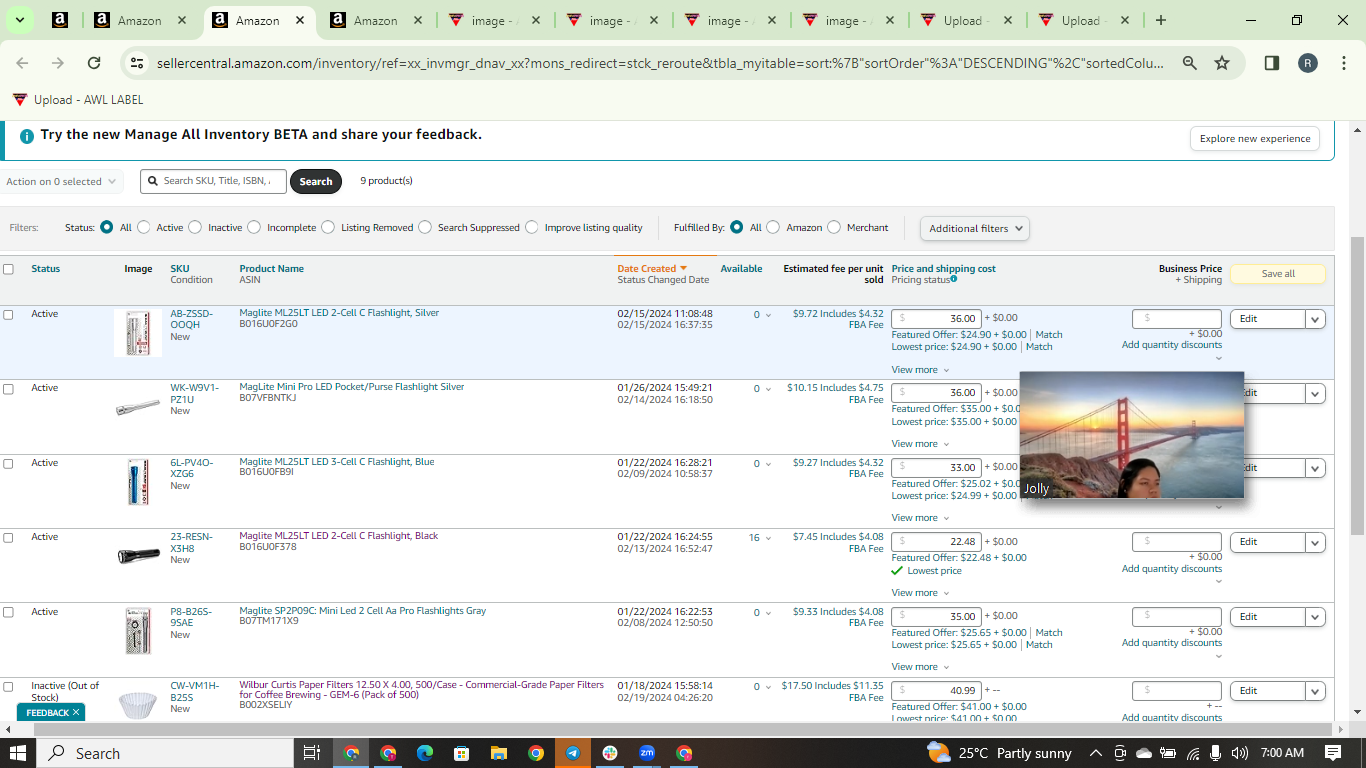Click the Wilbur Curtis paper filters image
Image resolution: width=1366 pixels, height=768 pixels.
click(138, 704)
